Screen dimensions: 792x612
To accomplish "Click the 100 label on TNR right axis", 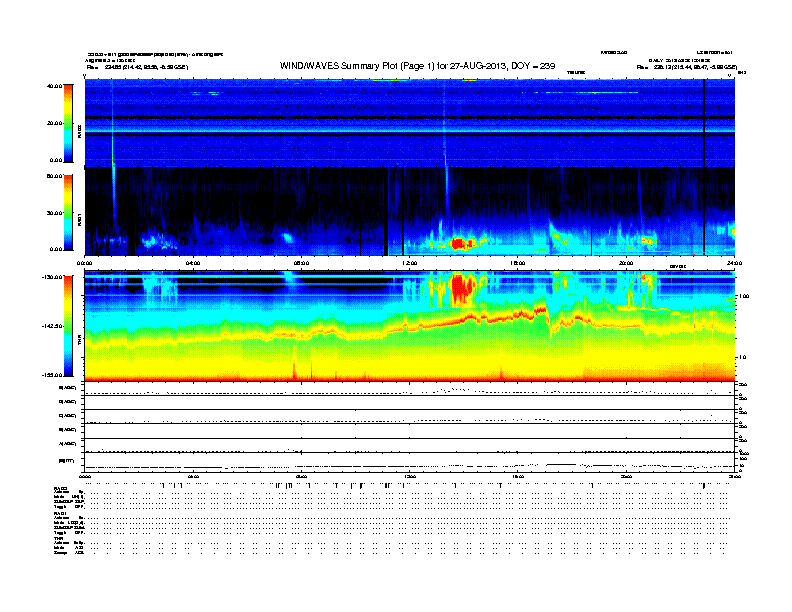I will [744, 296].
